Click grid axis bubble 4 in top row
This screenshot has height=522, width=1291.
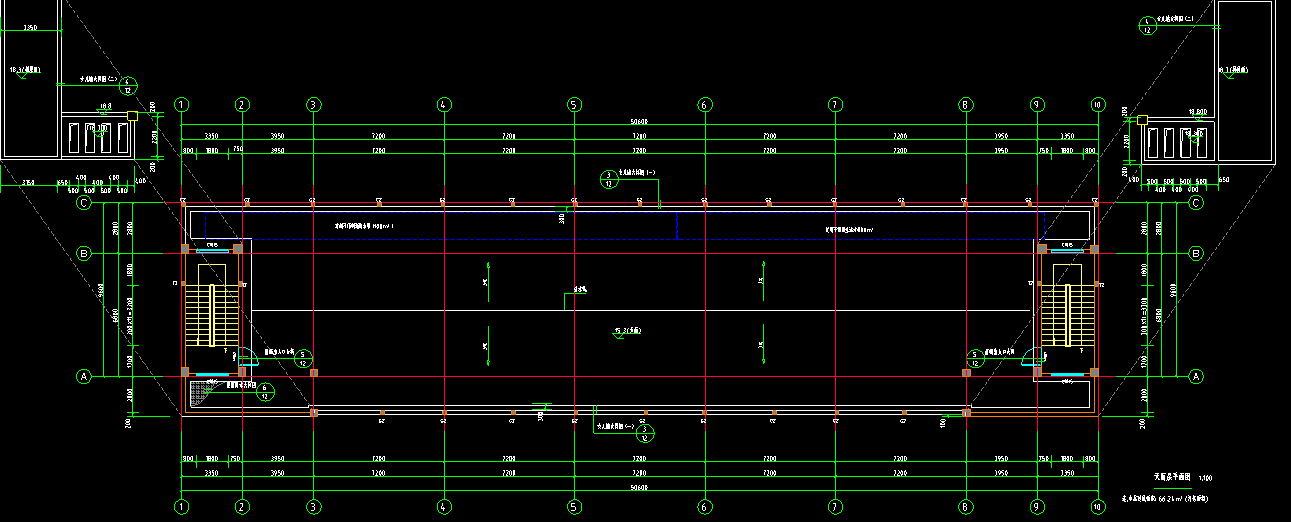pos(443,105)
